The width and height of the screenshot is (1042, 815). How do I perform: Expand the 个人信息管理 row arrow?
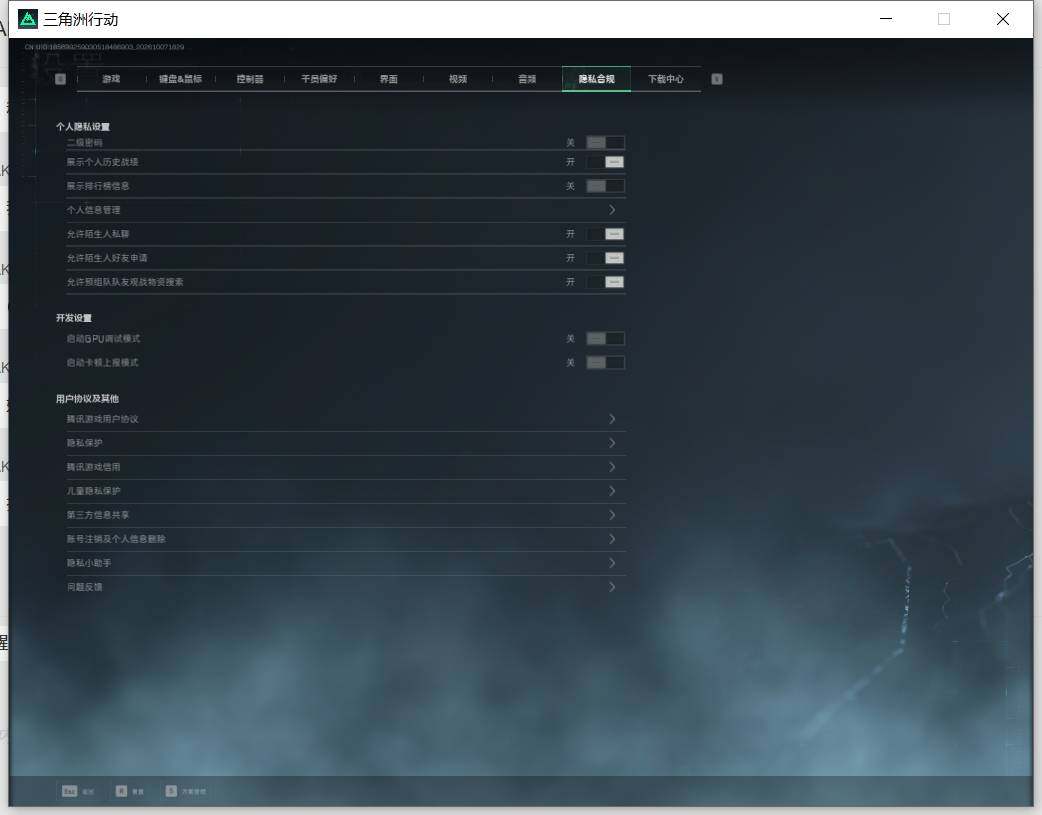612,210
